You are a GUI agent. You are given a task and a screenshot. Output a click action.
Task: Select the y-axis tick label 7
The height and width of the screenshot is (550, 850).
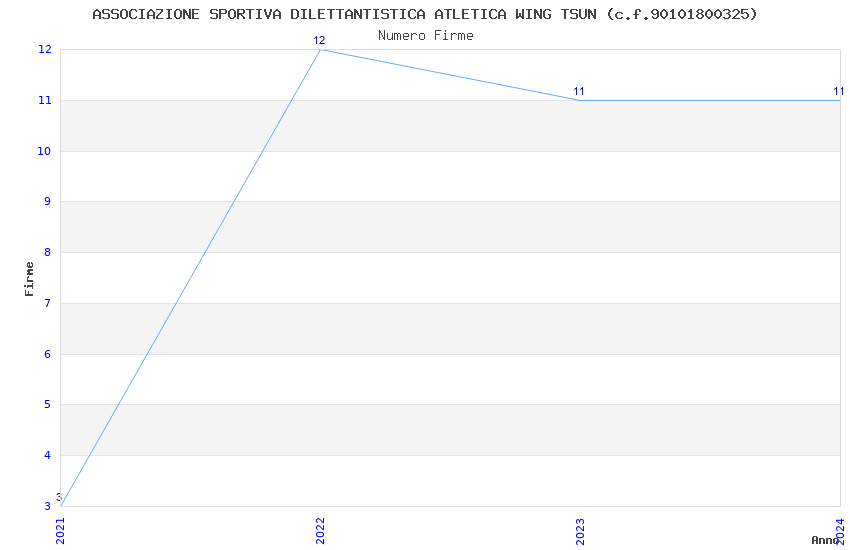point(48,304)
